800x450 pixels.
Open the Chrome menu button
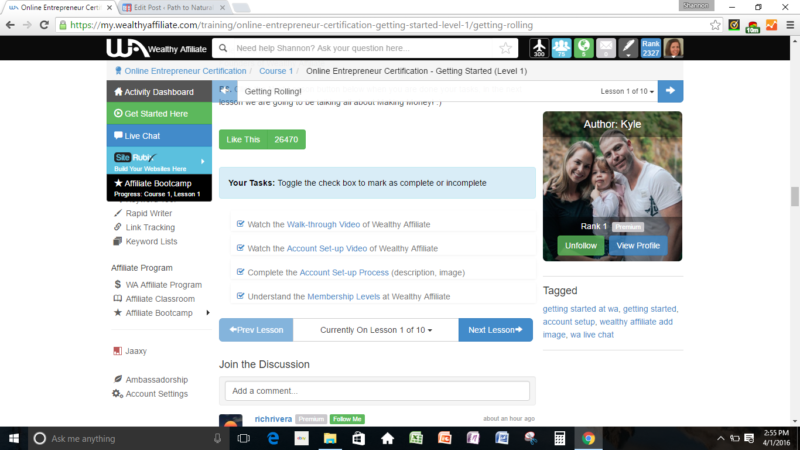[x=790, y=25]
